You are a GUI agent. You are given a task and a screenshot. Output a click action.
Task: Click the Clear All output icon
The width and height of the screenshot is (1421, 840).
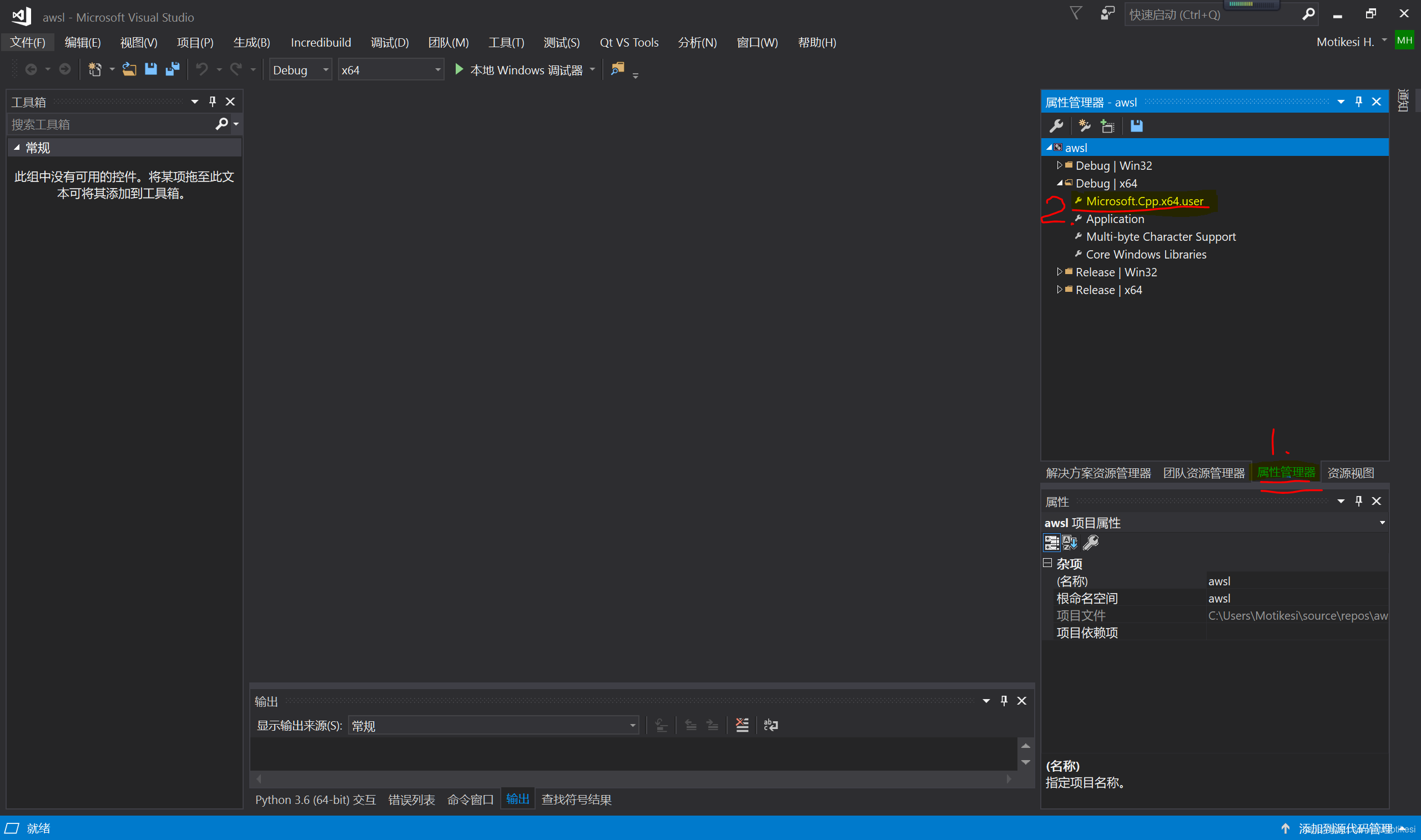[742, 725]
